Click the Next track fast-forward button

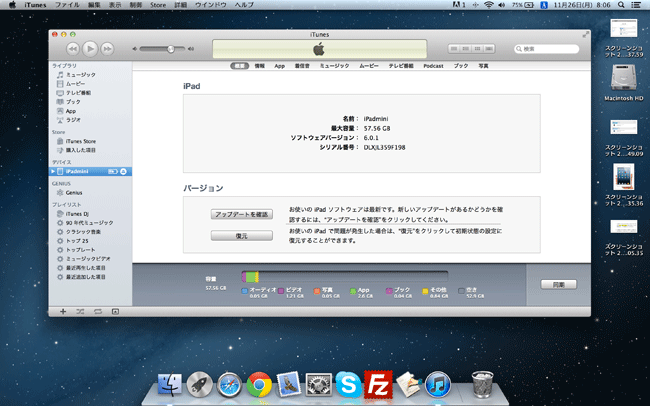click(107, 49)
